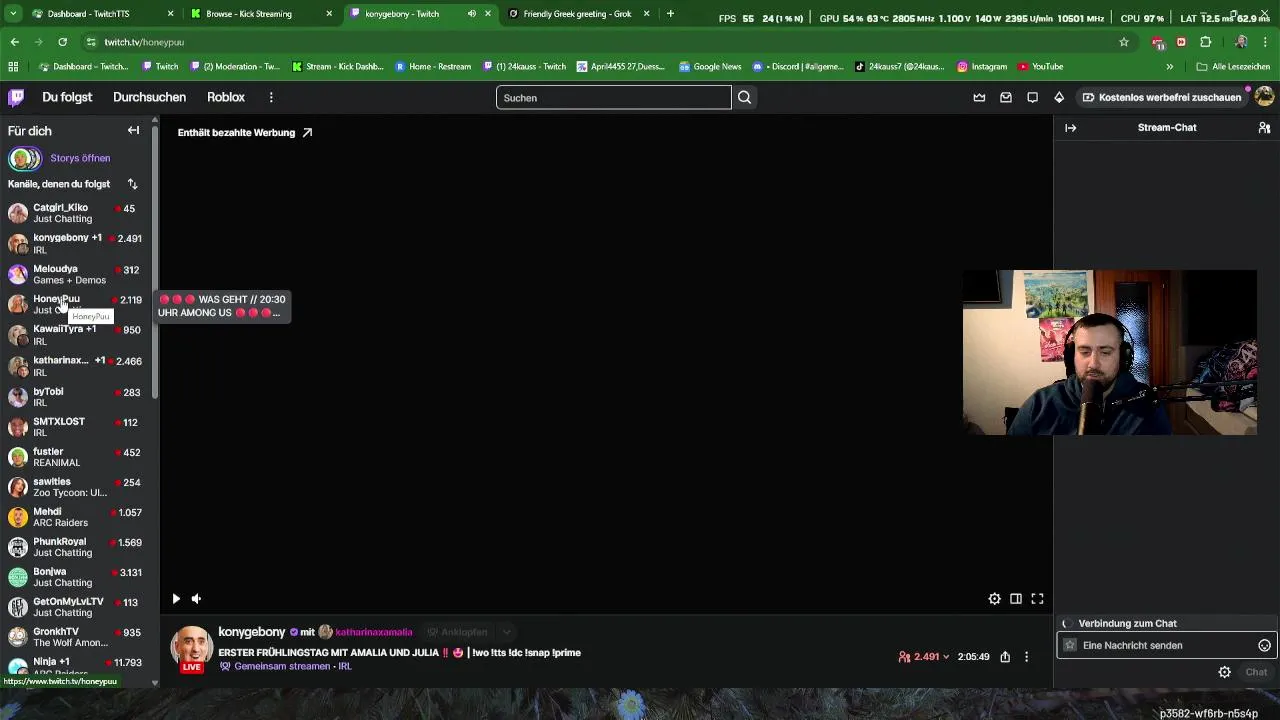1280x720 pixels.
Task: Open the chat community users icon
Action: click(1264, 128)
